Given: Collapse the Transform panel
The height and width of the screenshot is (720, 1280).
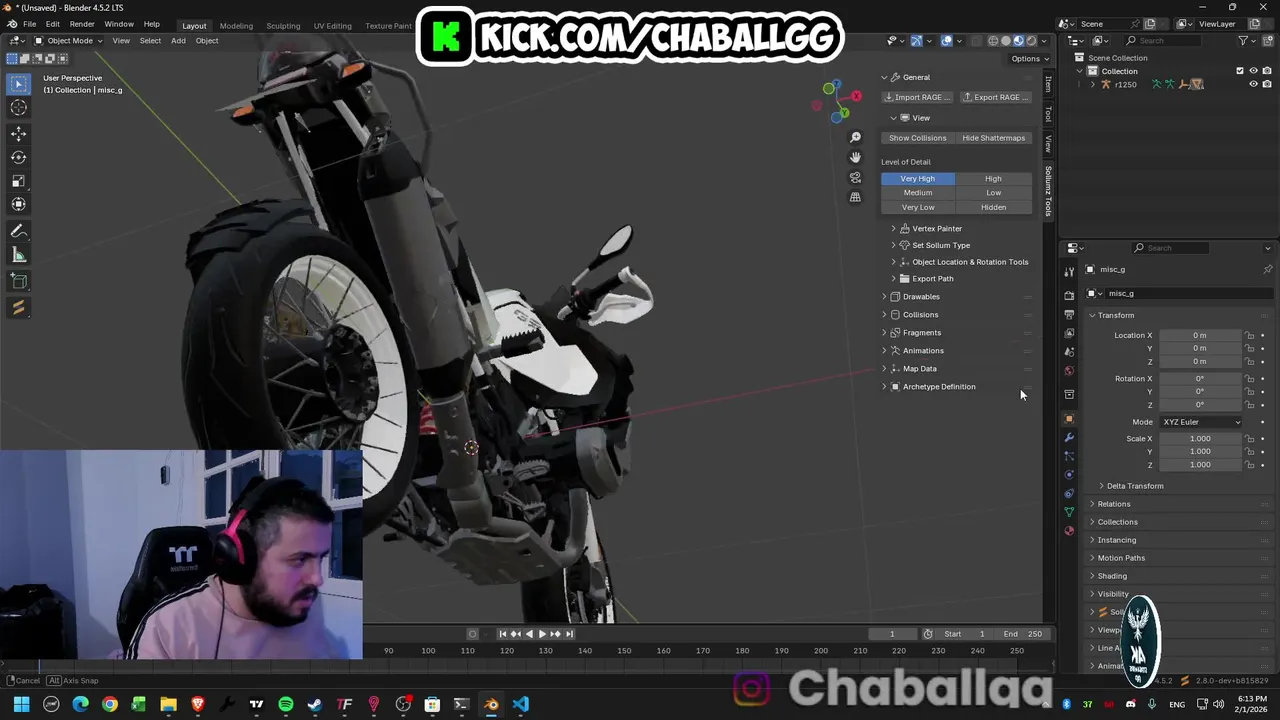Looking at the screenshot, I should (1116, 315).
